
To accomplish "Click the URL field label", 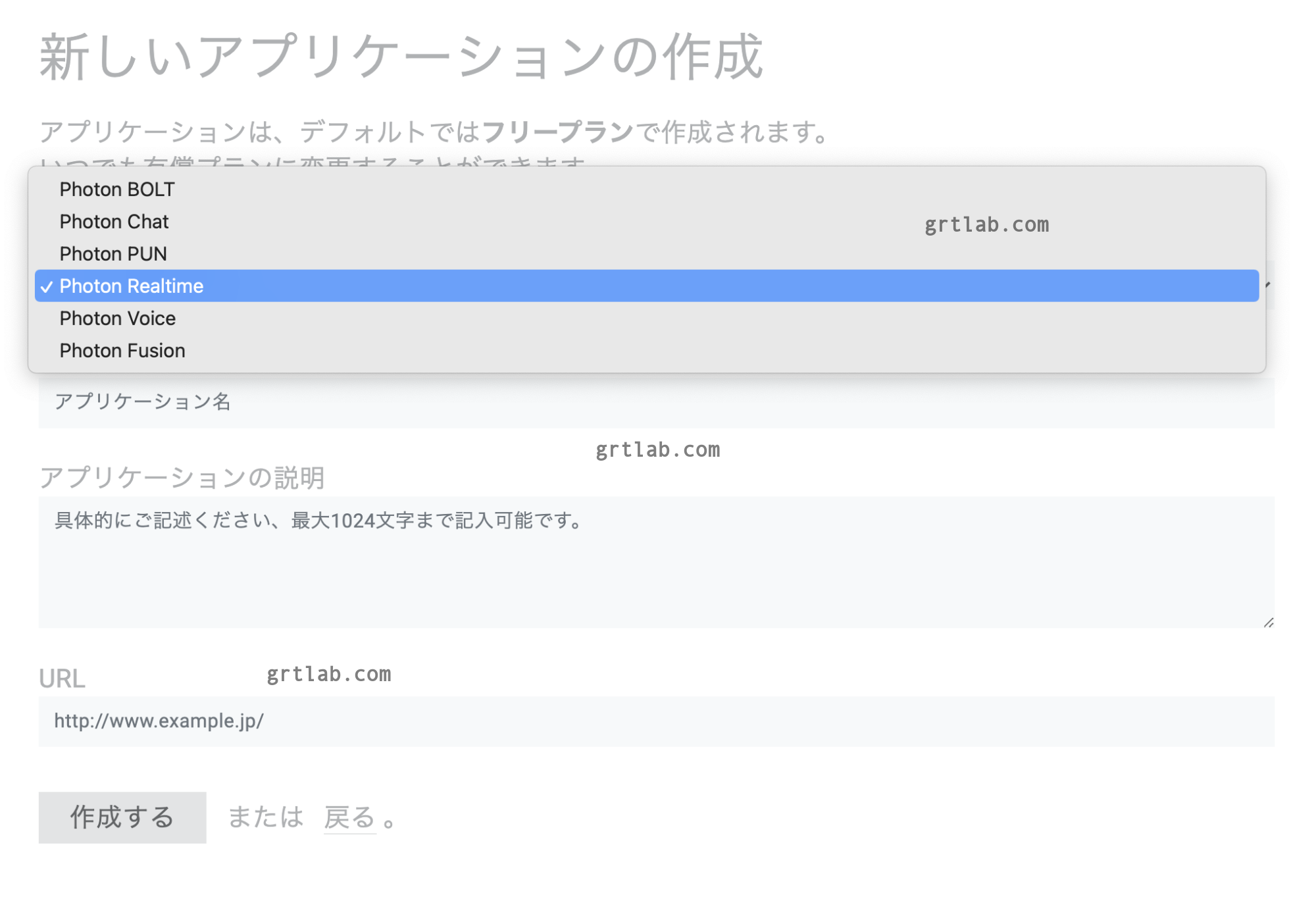I will (x=62, y=679).
